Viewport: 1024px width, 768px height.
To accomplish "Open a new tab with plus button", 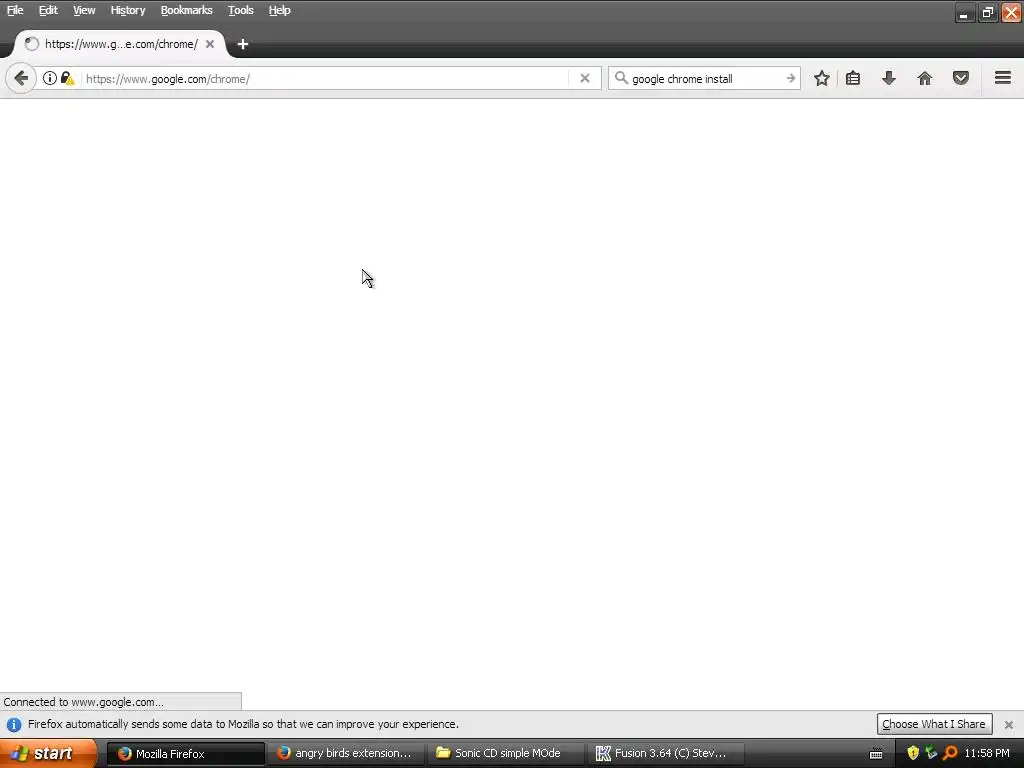I will (x=242, y=44).
